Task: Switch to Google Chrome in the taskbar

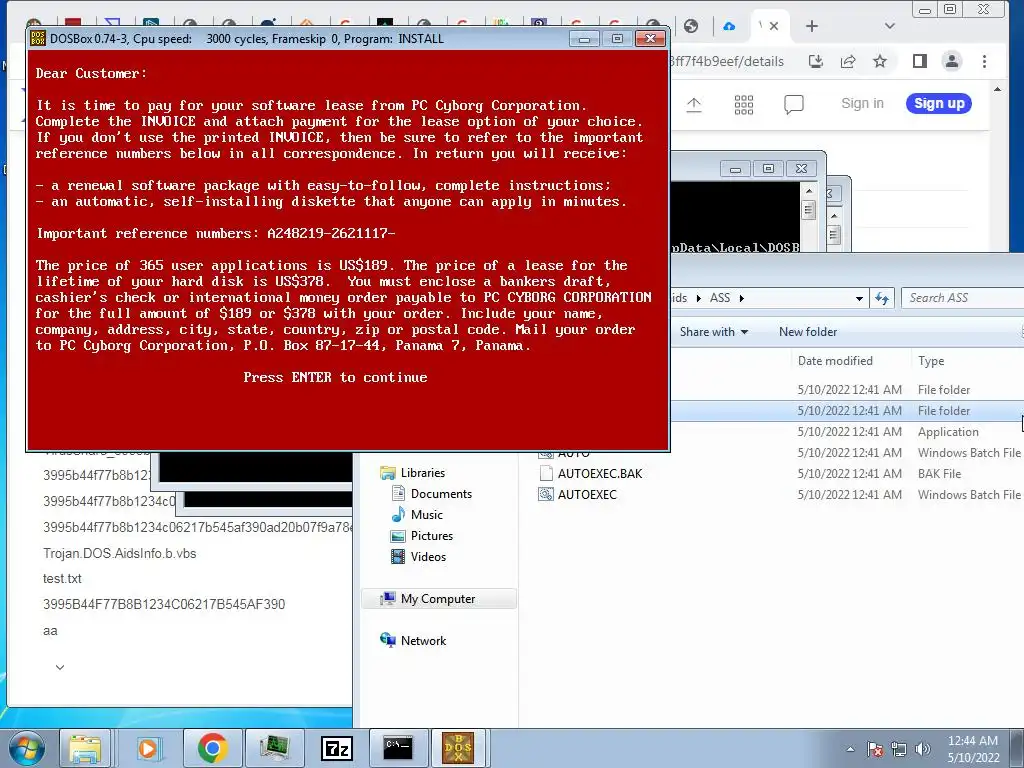Action: (212, 748)
